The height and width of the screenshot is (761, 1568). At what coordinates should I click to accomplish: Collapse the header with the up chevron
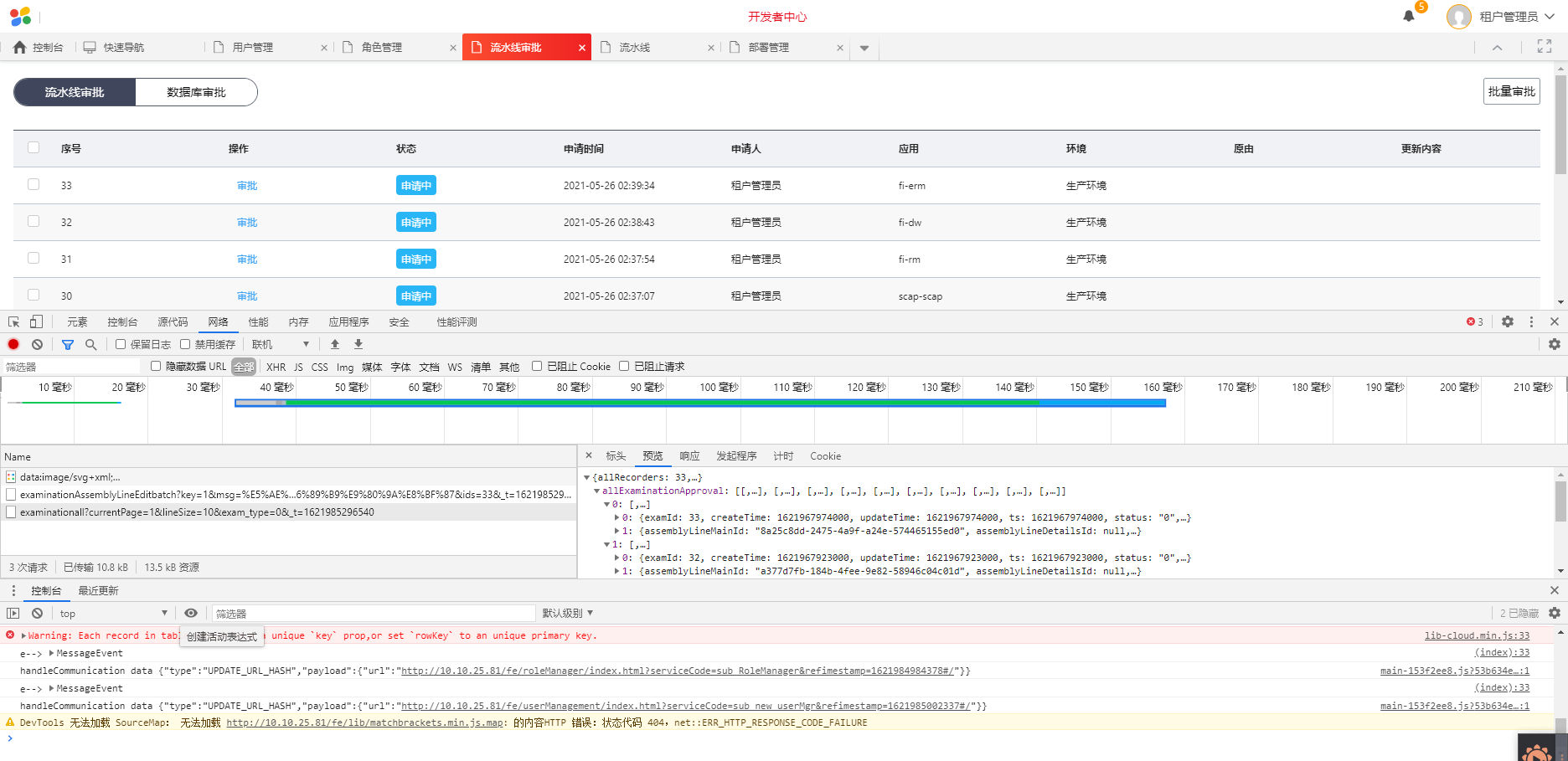pos(1498,48)
